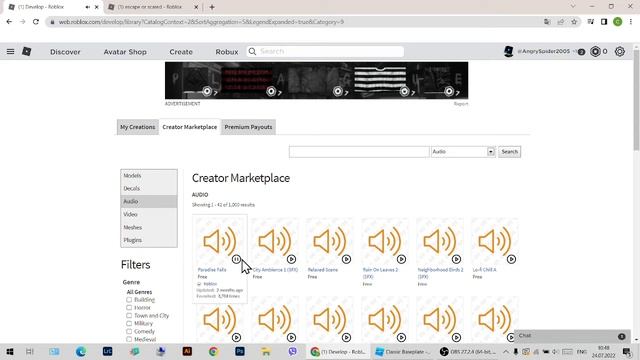Open Create in the Roblox navbar

click(181, 52)
